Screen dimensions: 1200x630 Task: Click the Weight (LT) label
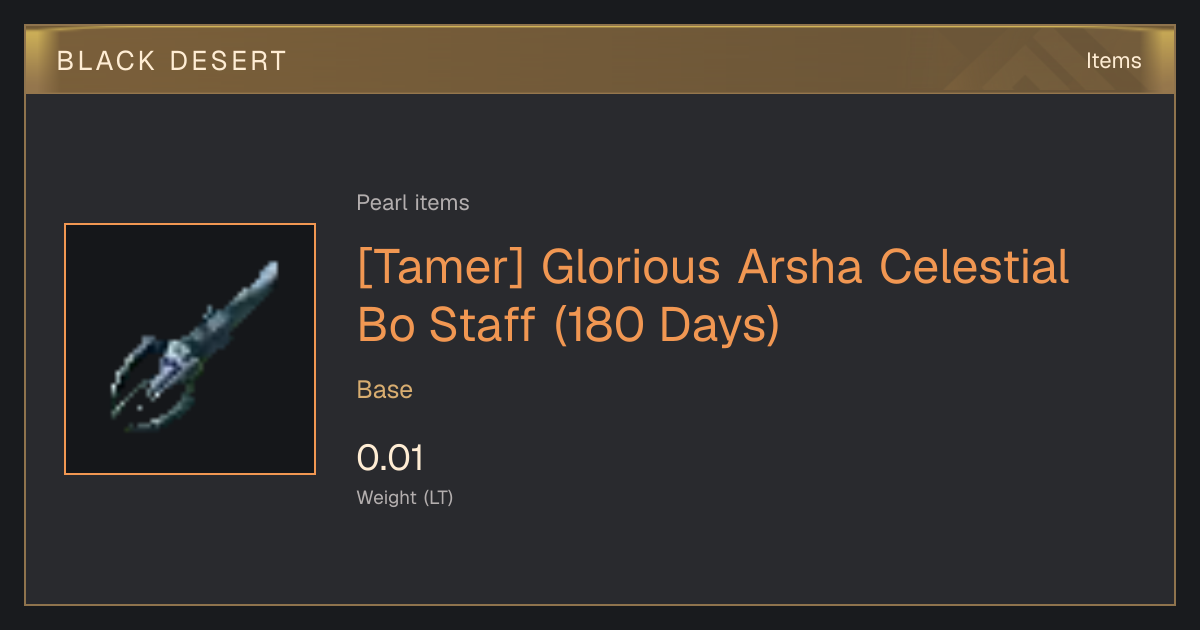405,497
